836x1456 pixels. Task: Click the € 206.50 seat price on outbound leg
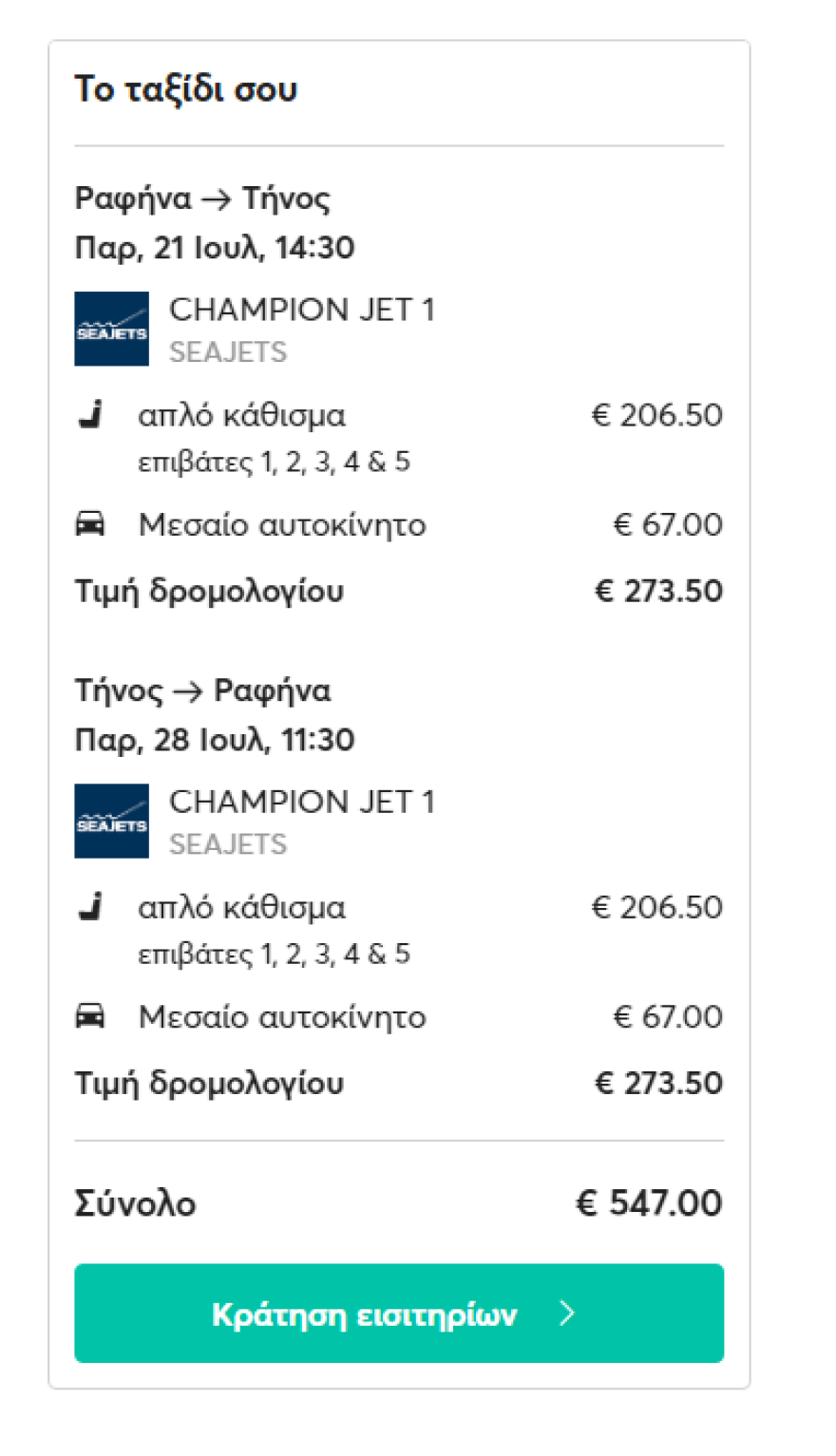coord(655,415)
